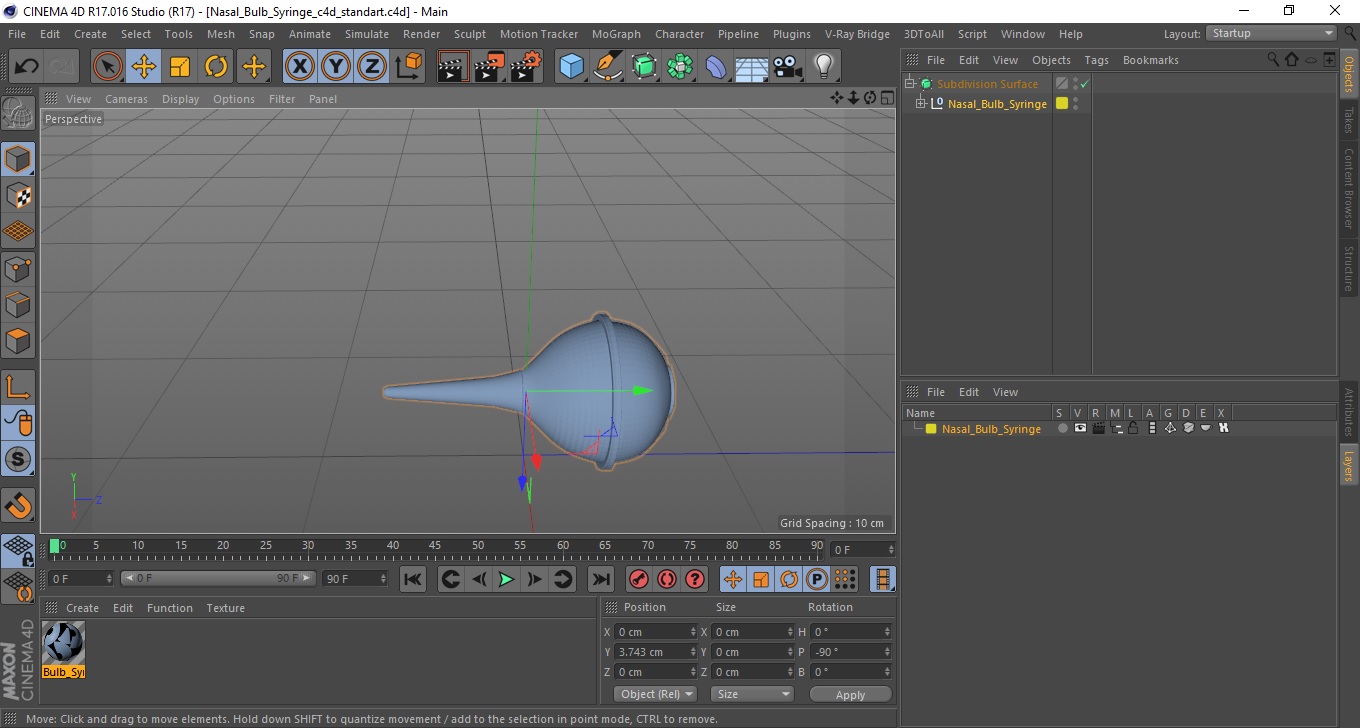Viewport: 1360px width, 728px height.
Task: Switch to Texture mode in left palette
Action: click(18, 195)
